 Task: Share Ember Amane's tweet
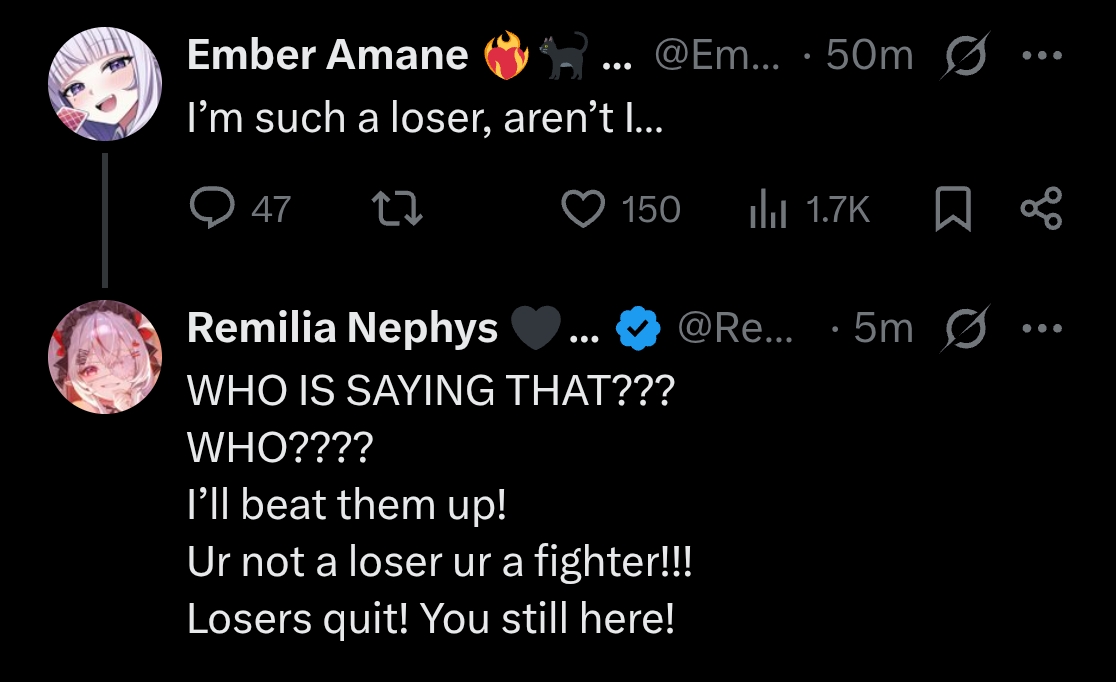tap(1041, 209)
